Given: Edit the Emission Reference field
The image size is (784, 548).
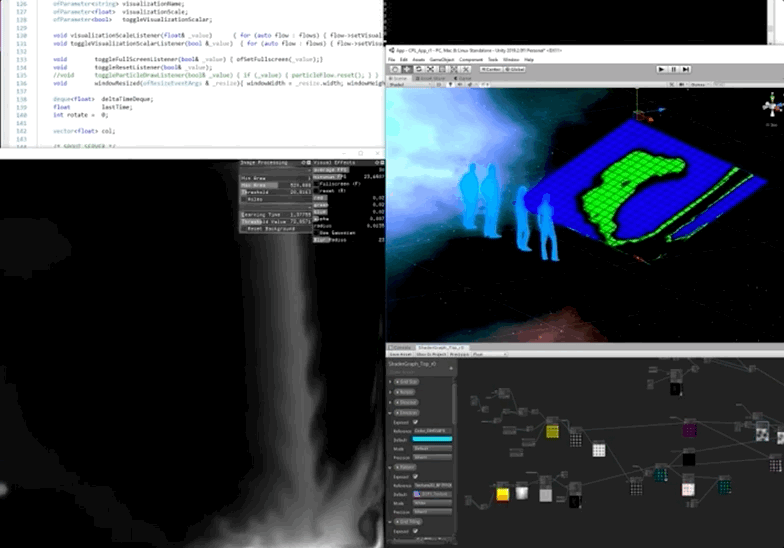Looking at the screenshot, I should 432,431.
